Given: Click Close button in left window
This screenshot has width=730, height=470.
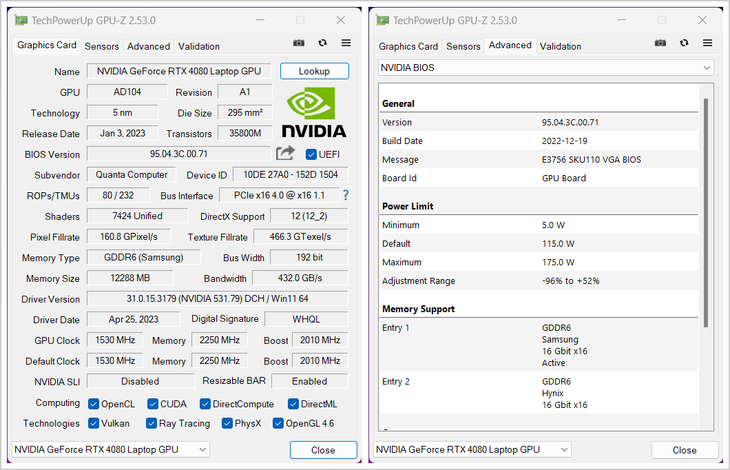Looking at the screenshot, I should (x=323, y=450).
